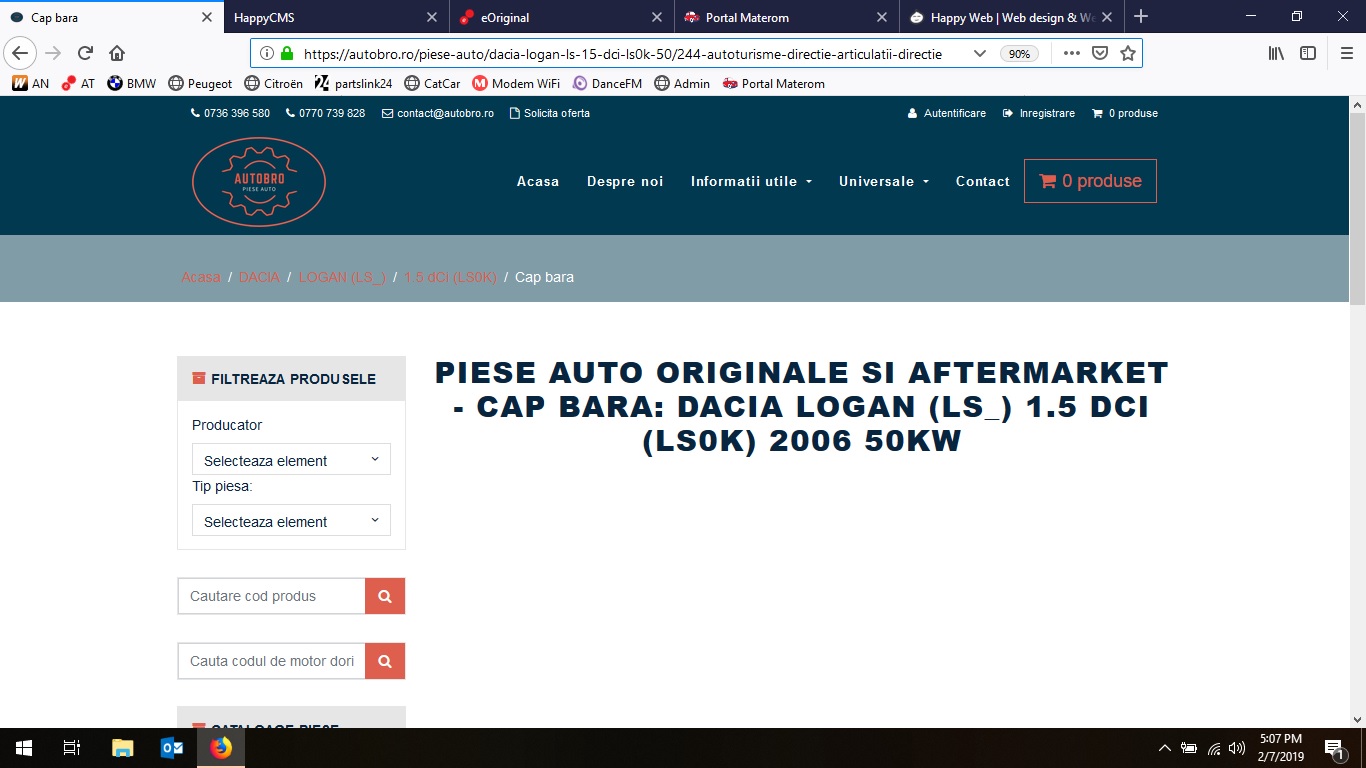Open the Producator dropdown
Image resolution: width=1366 pixels, height=768 pixels.
(x=291, y=460)
